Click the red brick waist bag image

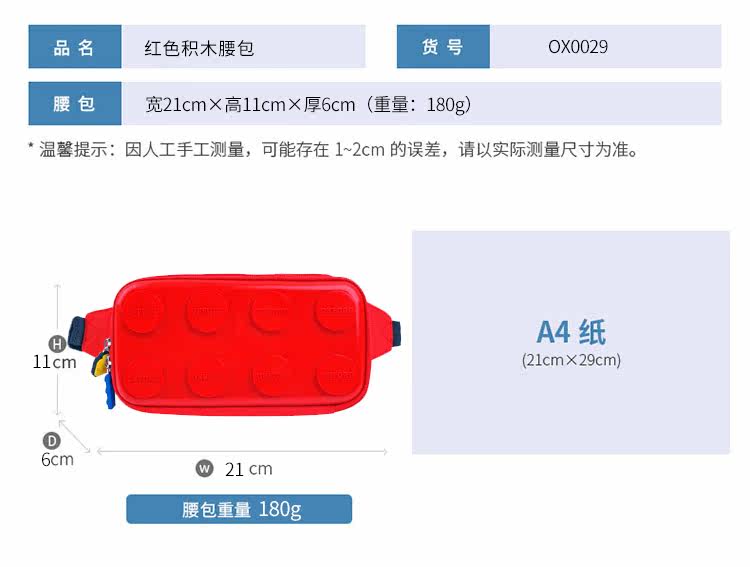(x=235, y=344)
